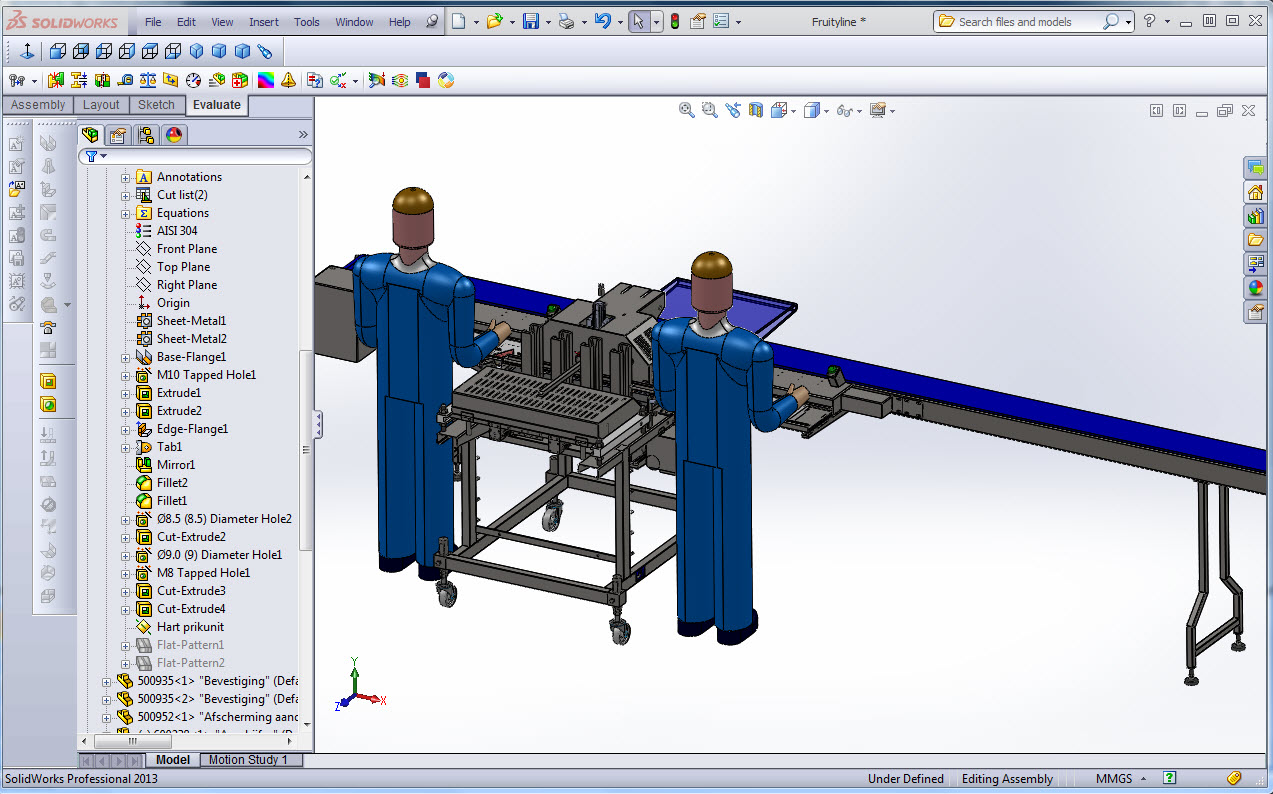Select Mirror1 feature in tree
Image resolution: width=1273 pixels, height=794 pixels.
(x=176, y=465)
